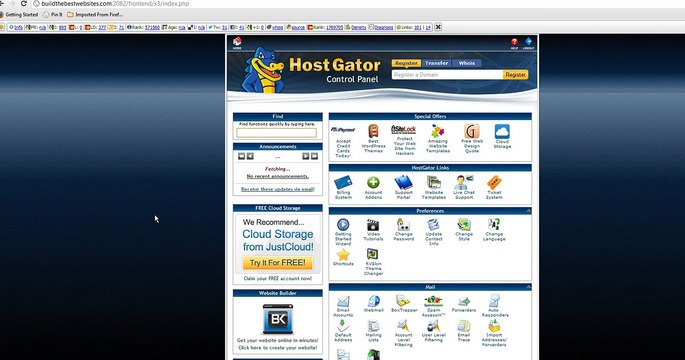Viewport: 685px width, 360px height.
Task: Go to next announcement arrow
Action: [306, 156]
